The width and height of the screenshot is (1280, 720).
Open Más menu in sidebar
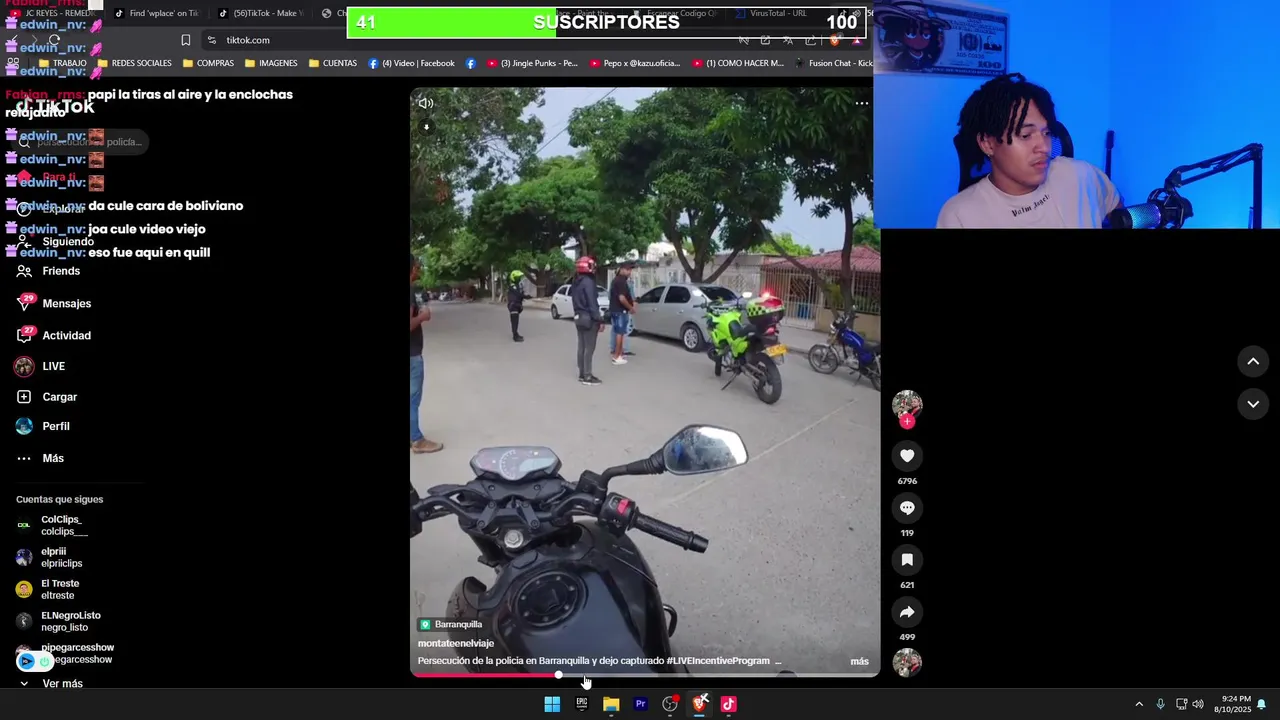coord(53,458)
